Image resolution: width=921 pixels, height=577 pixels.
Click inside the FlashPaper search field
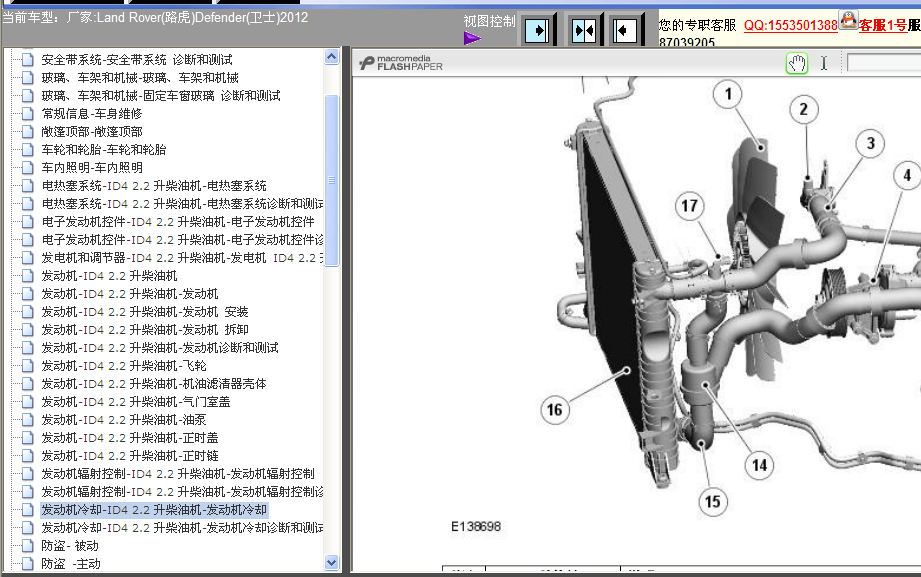click(x=883, y=63)
